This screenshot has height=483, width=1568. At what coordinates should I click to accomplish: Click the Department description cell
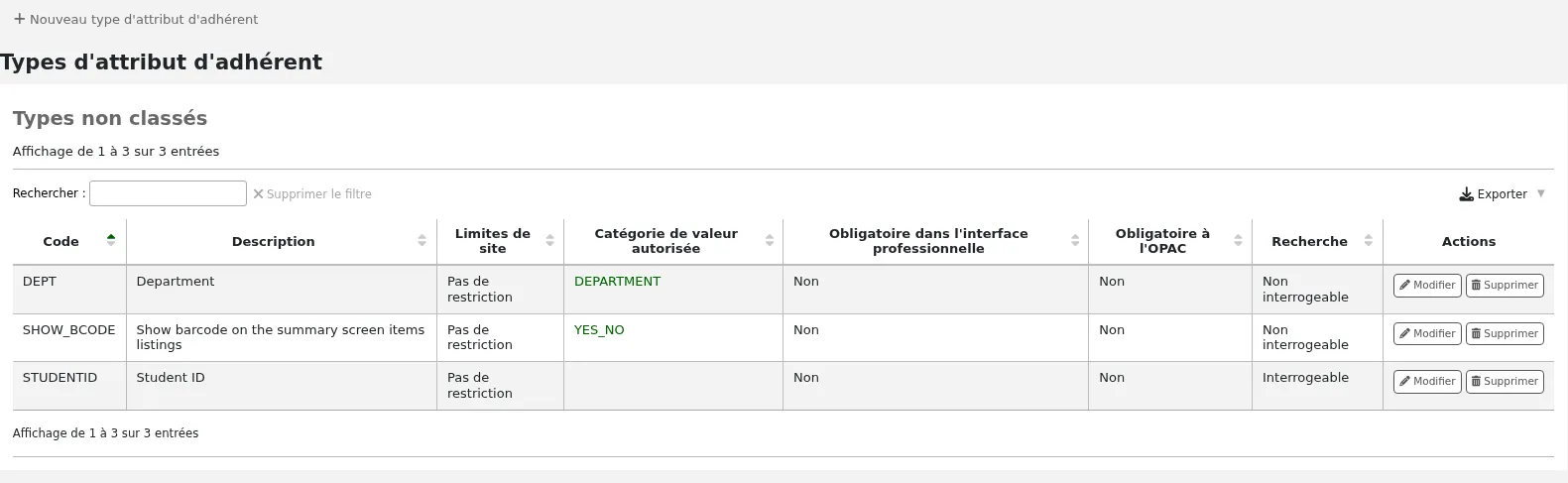click(x=282, y=290)
